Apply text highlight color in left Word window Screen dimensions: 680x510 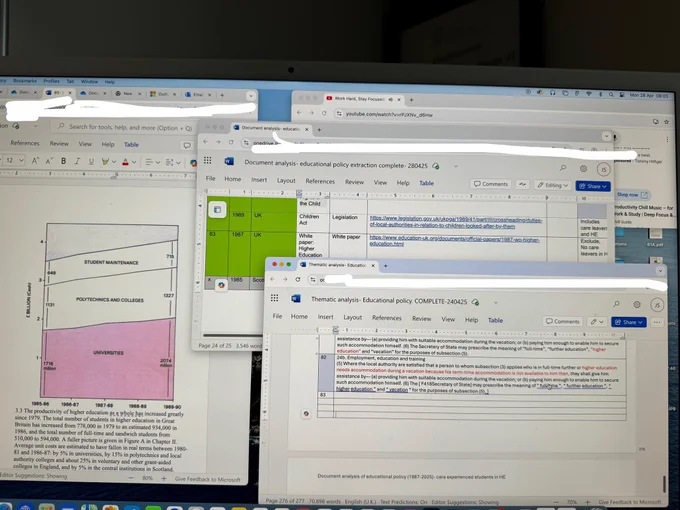[105, 162]
